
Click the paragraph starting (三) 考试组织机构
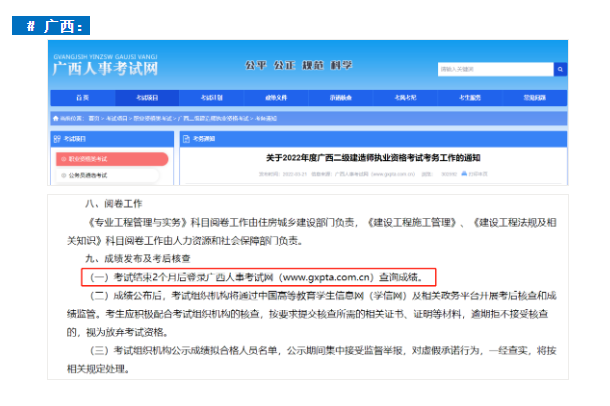312,360
